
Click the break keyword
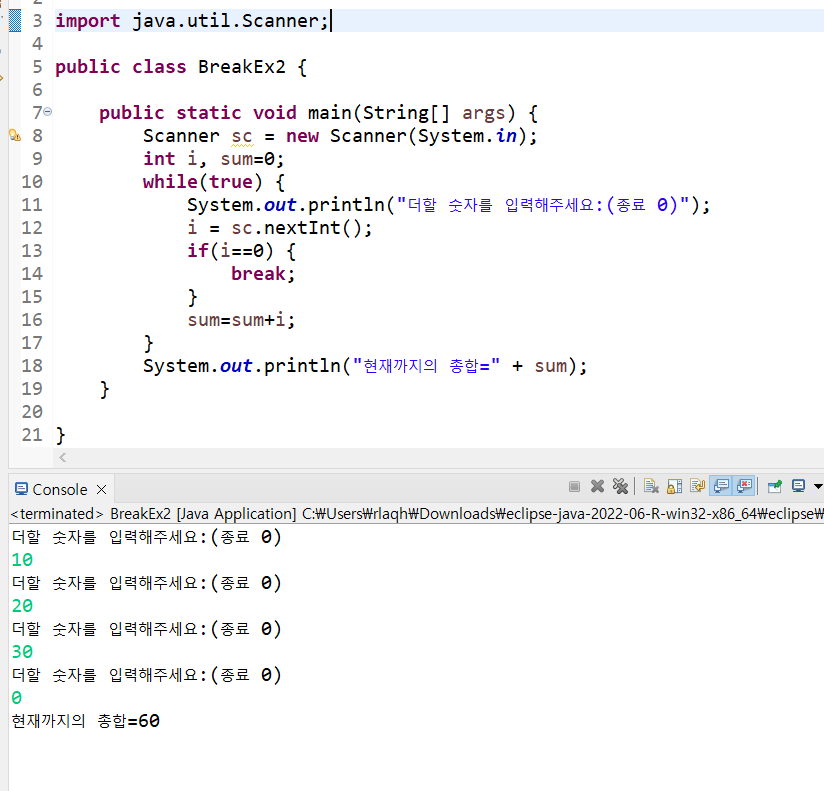259,274
